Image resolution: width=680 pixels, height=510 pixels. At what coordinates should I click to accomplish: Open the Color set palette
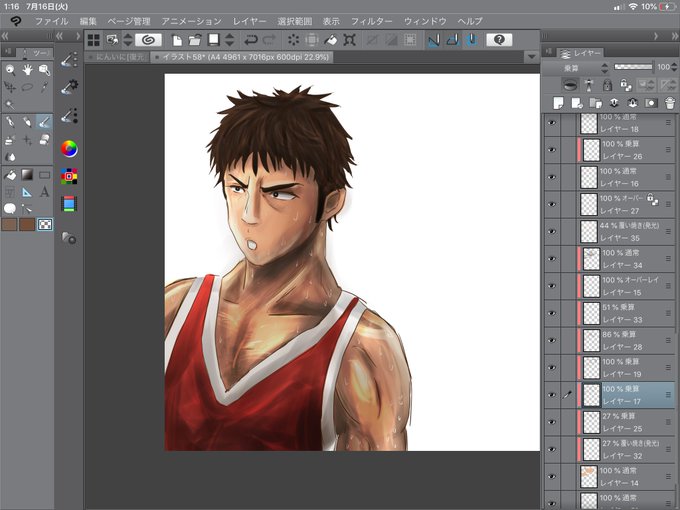69,176
